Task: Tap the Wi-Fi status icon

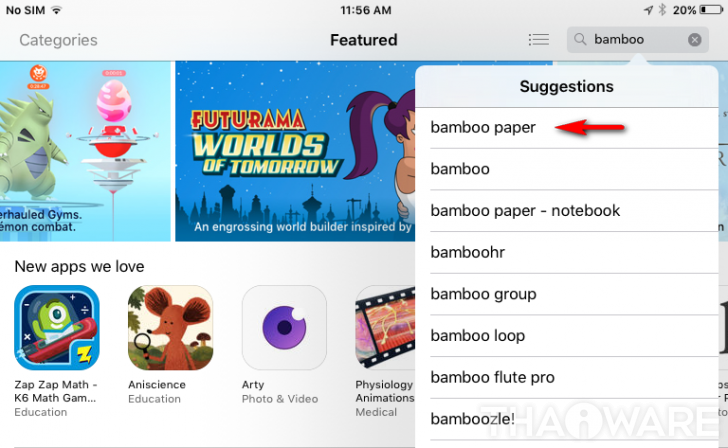Action: (x=56, y=10)
